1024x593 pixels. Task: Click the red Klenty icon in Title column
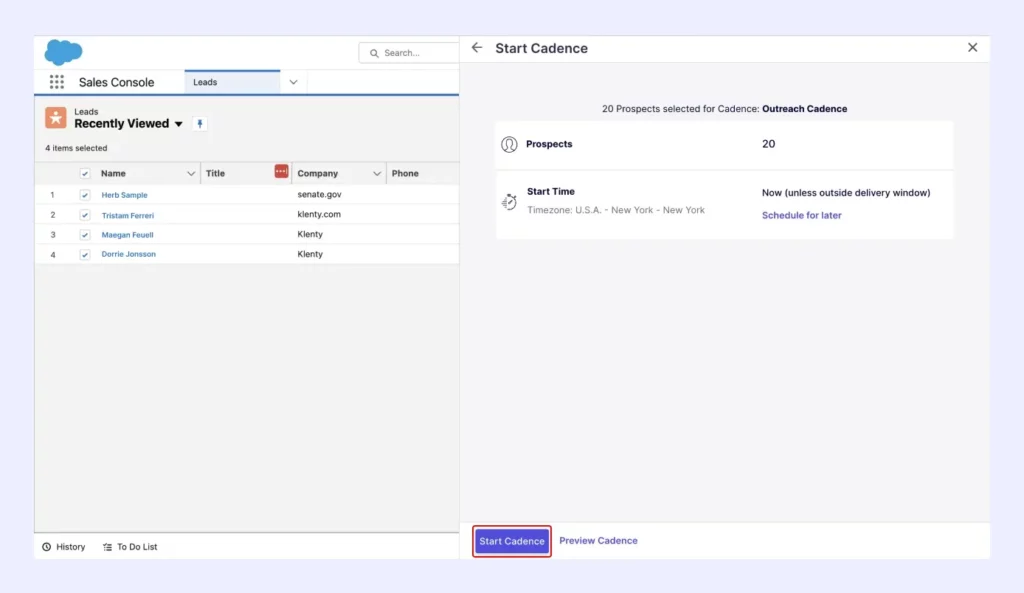click(281, 171)
